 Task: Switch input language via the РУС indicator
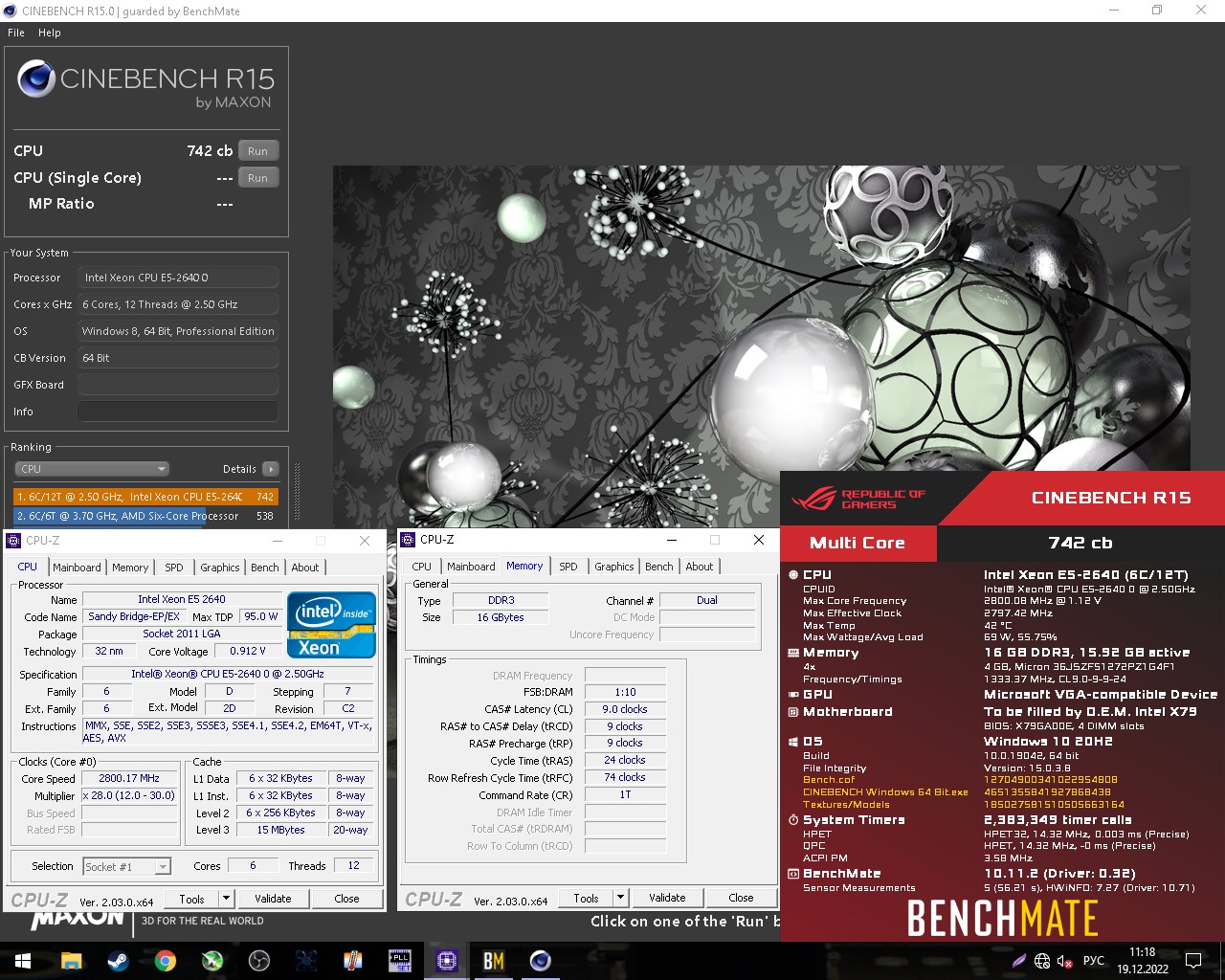point(1093,961)
